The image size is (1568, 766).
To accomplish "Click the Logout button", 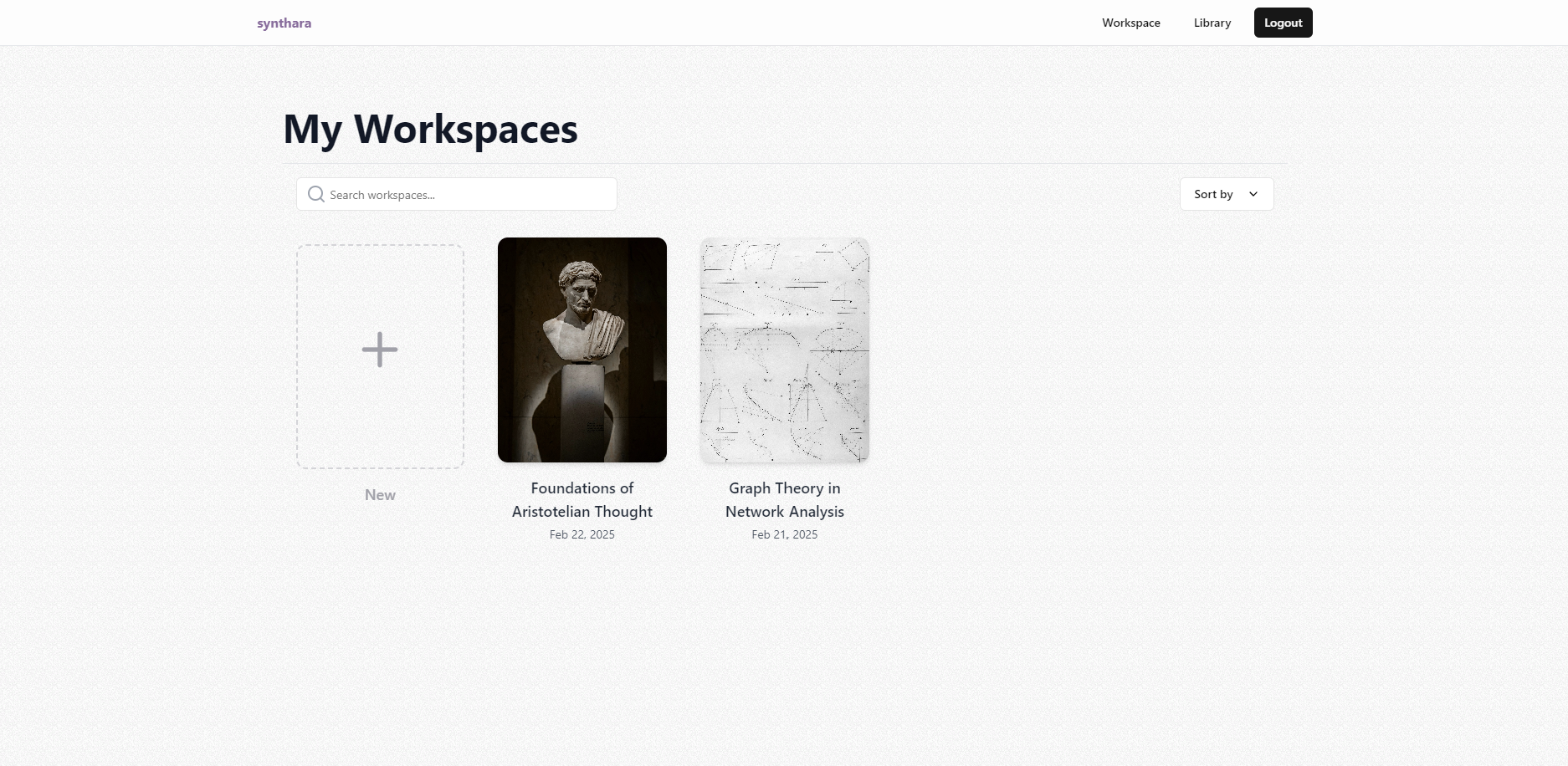I will pos(1283,23).
